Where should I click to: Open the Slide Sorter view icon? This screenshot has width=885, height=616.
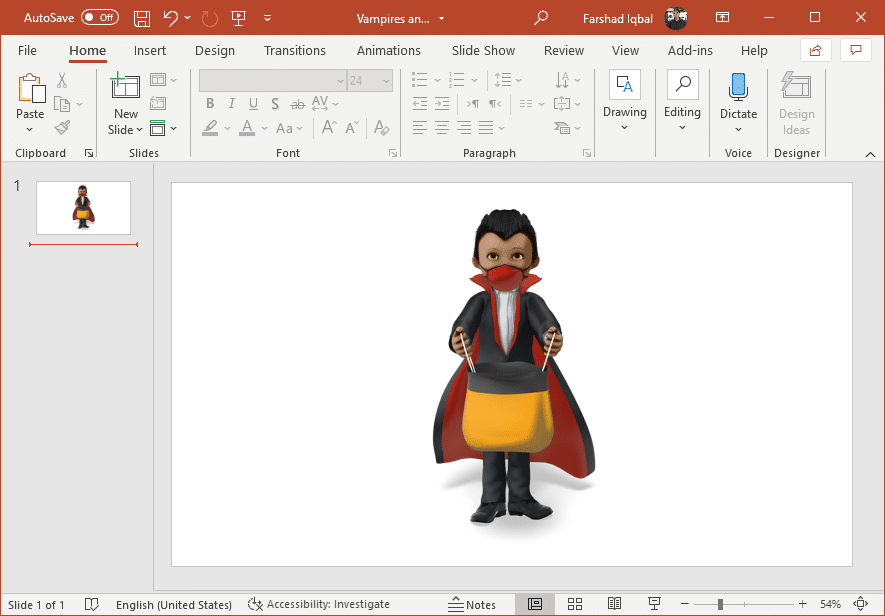575,604
